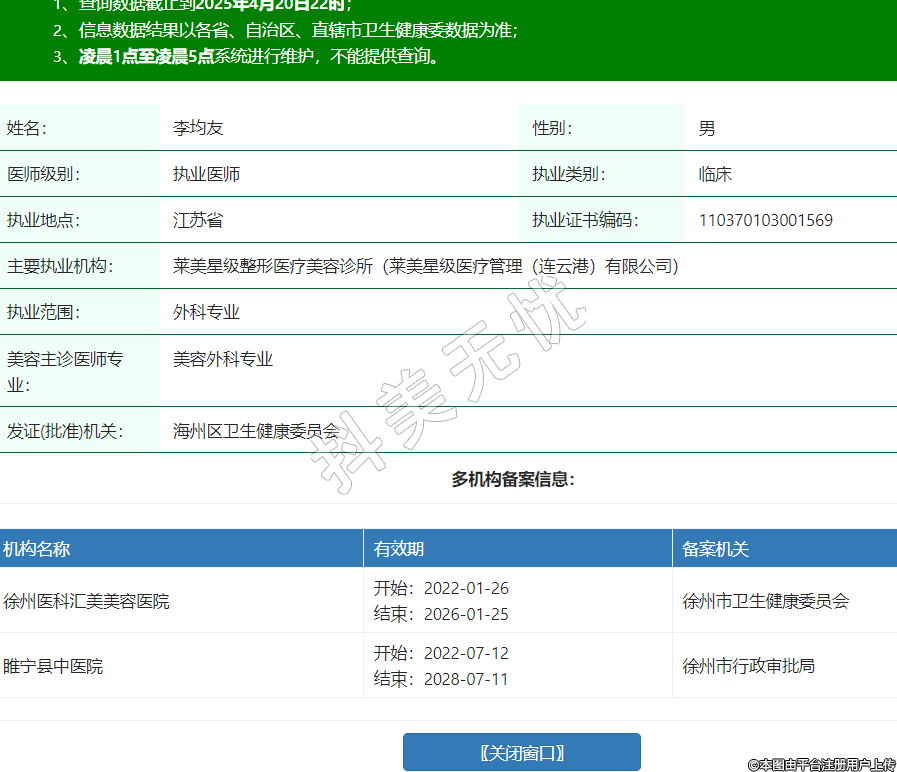The height and width of the screenshot is (772, 897).
Task: Click the 执业医师 physician level value
Action: (x=206, y=174)
